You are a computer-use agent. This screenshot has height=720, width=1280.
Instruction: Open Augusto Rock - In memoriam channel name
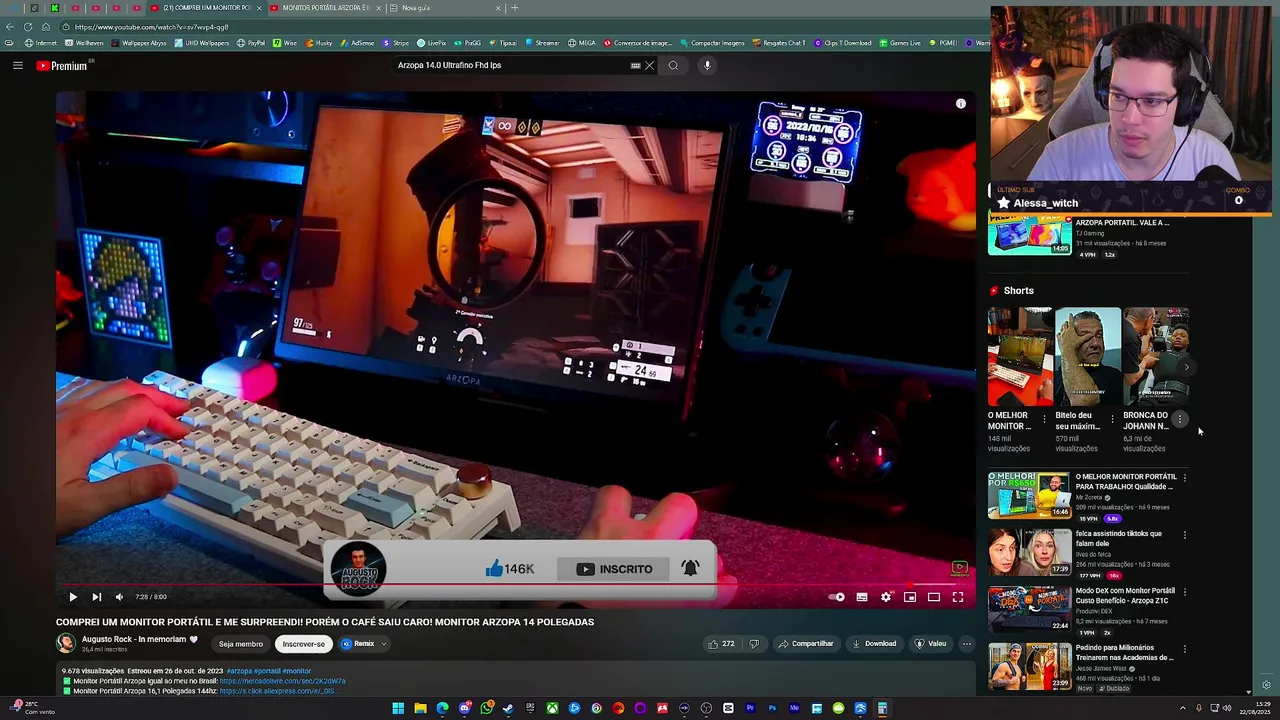point(140,640)
